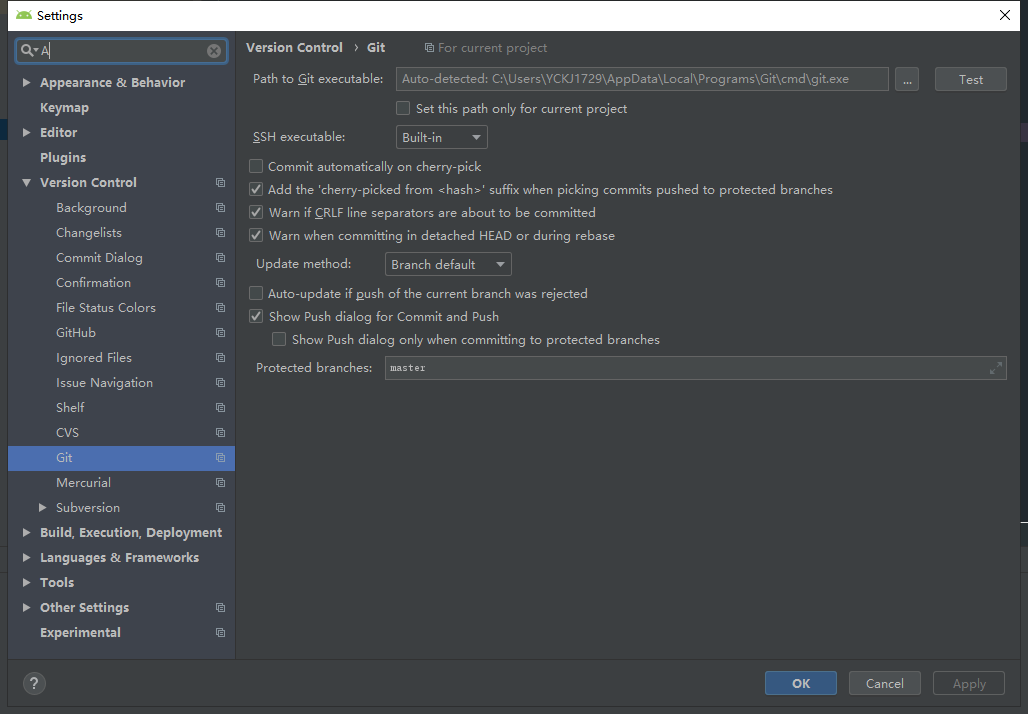
Task: Open search history magnifier dropdown
Action: [x=29, y=50]
